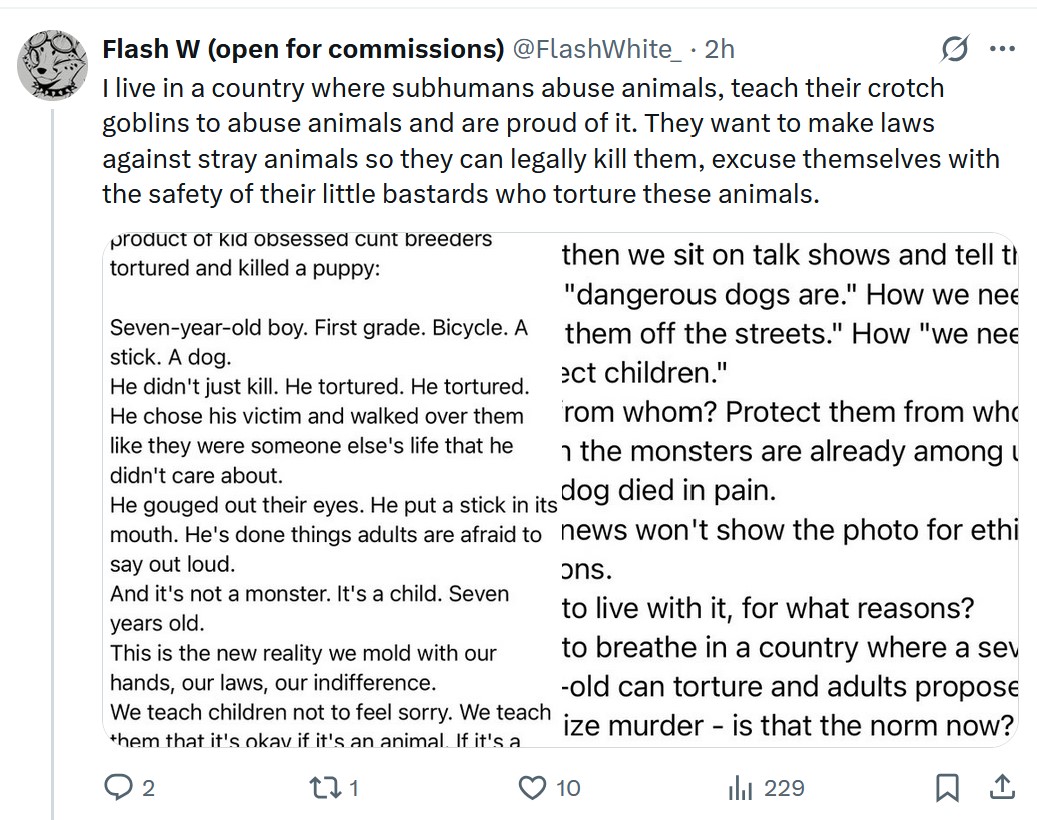Open the Grok explain-post icon
This screenshot has height=820, width=1037.
coord(955,49)
